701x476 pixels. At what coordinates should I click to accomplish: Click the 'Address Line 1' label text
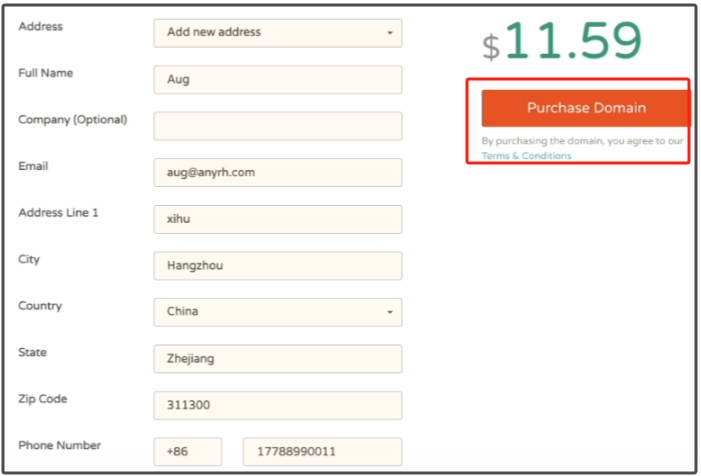tap(58, 213)
